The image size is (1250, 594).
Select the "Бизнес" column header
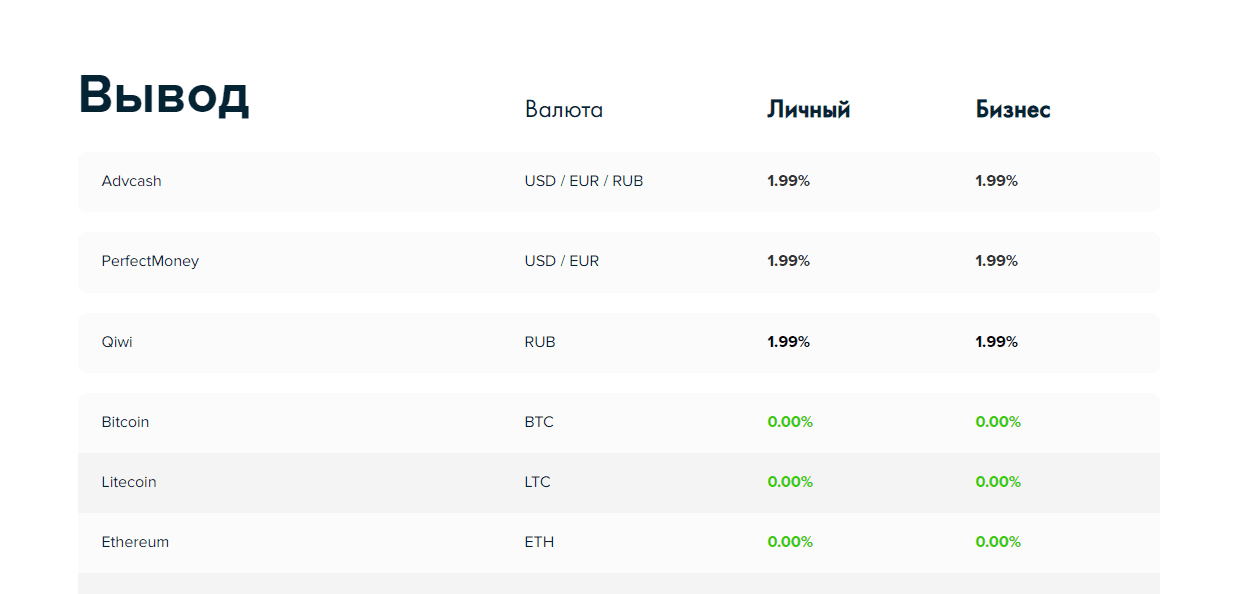(x=1013, y=110)
